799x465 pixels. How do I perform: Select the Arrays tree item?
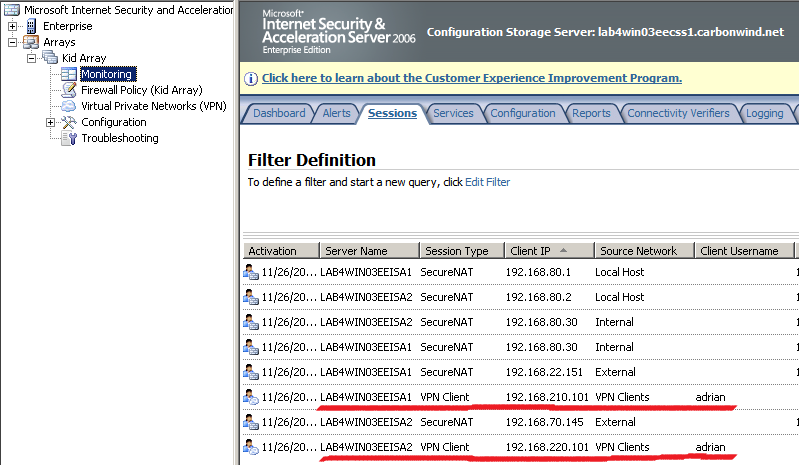pos(59,42)
